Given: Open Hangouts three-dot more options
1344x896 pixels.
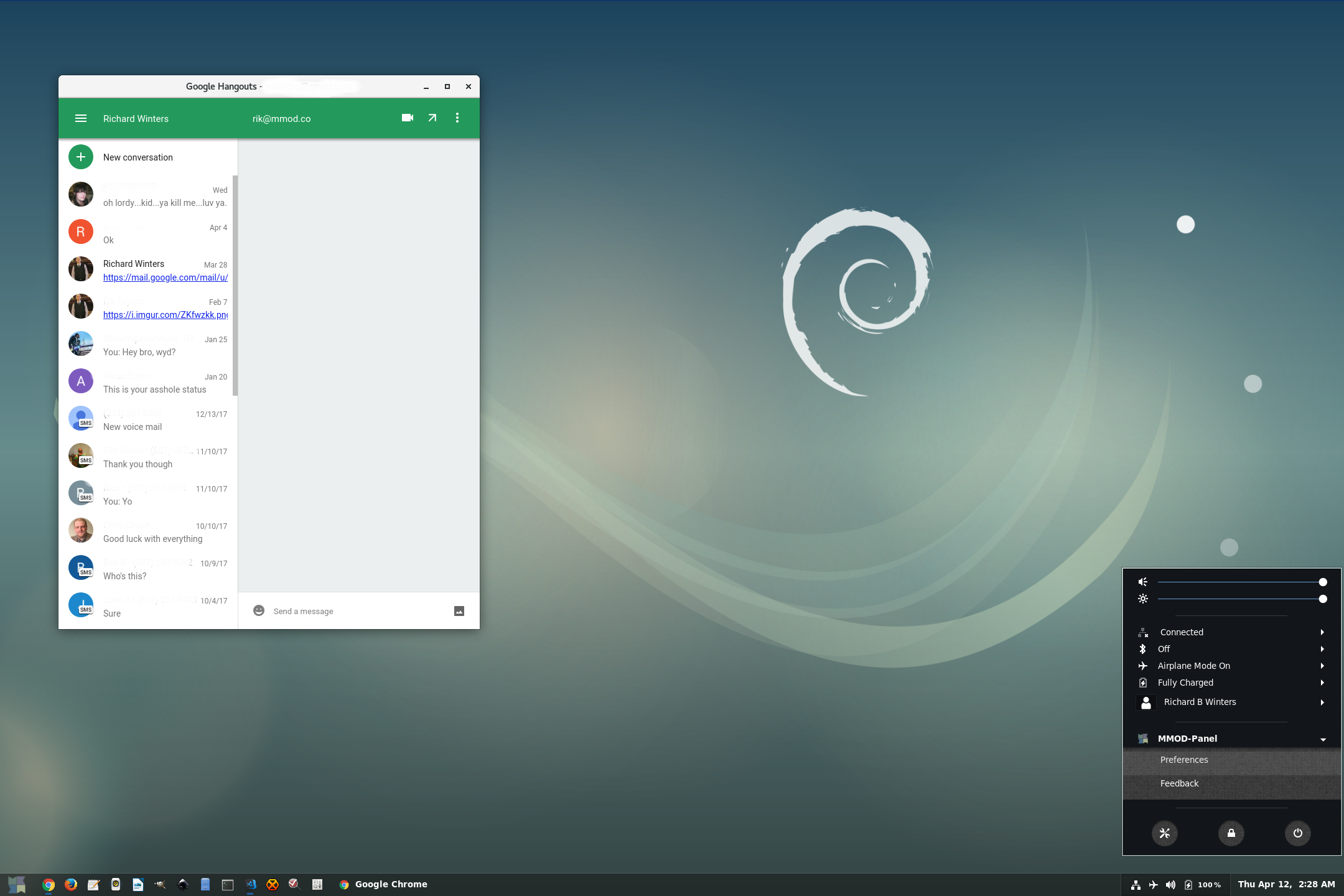Looking at the screenshot, I should (x=457, y=118).
